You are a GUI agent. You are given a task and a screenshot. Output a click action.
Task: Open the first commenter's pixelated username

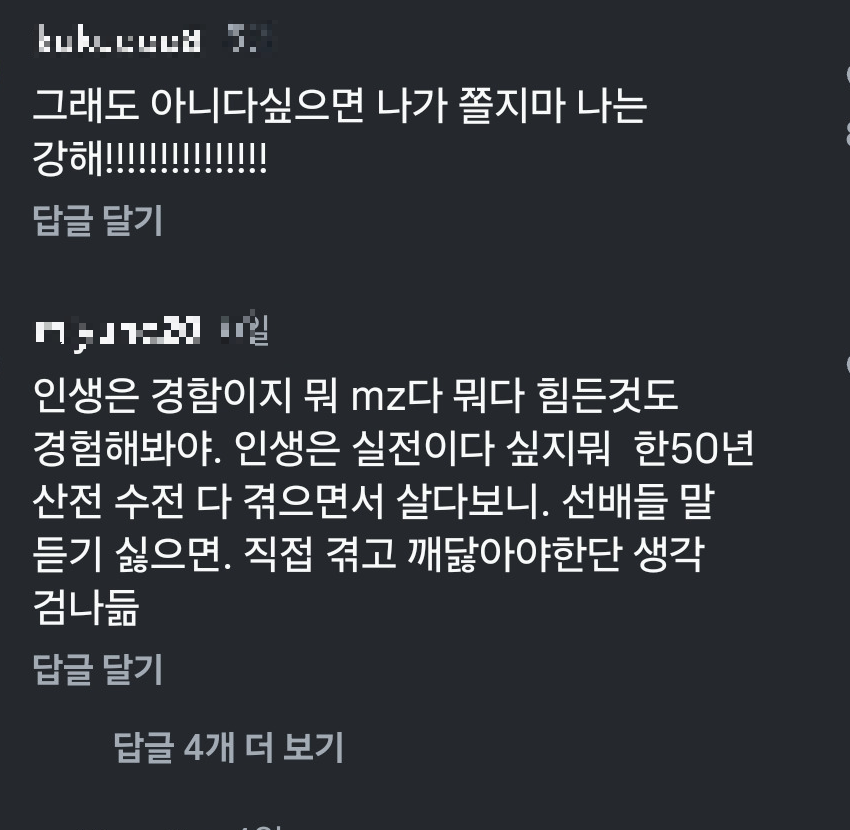[119, 40]
